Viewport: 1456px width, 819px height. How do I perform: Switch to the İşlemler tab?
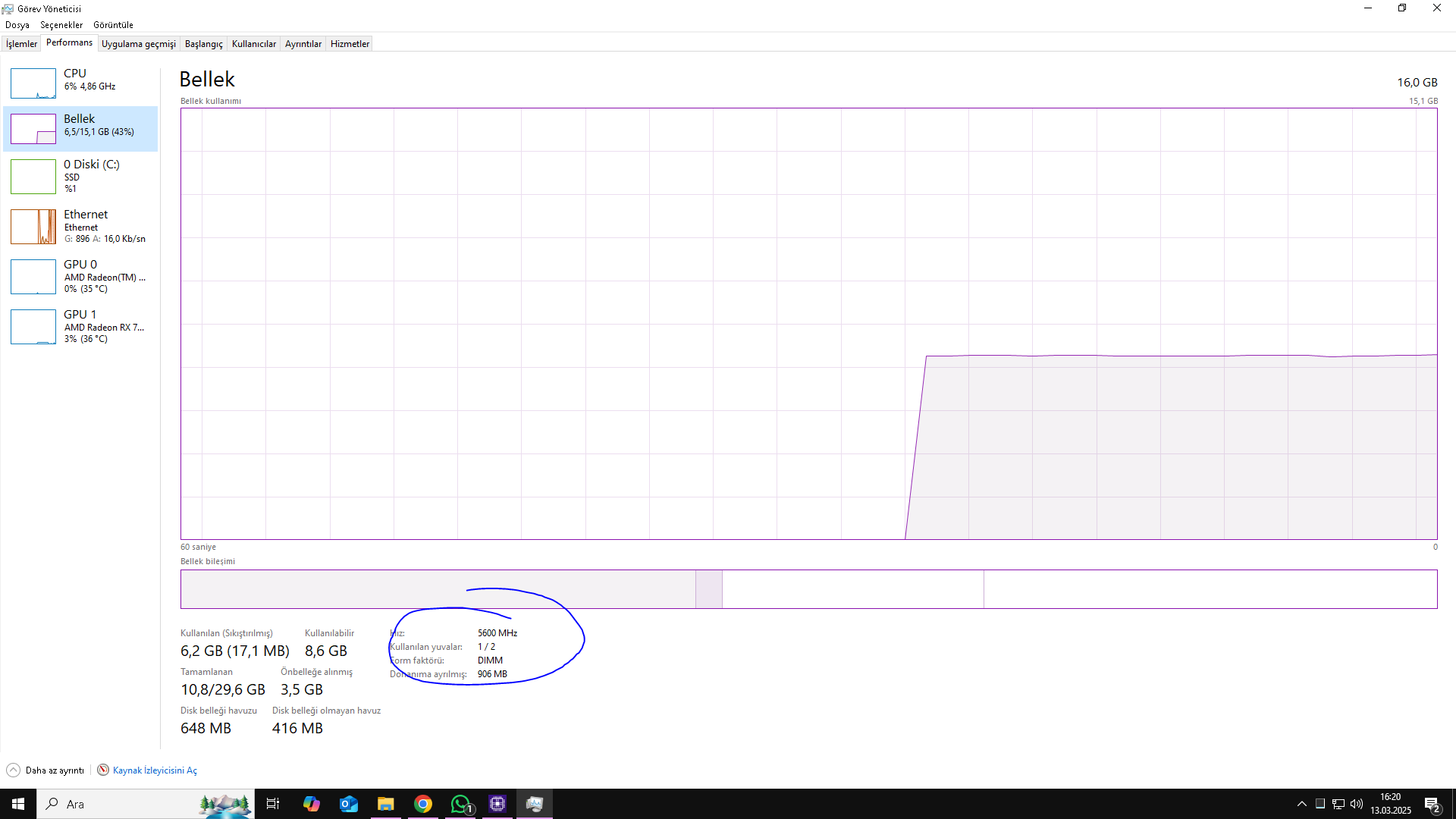[x=21, y=44]
